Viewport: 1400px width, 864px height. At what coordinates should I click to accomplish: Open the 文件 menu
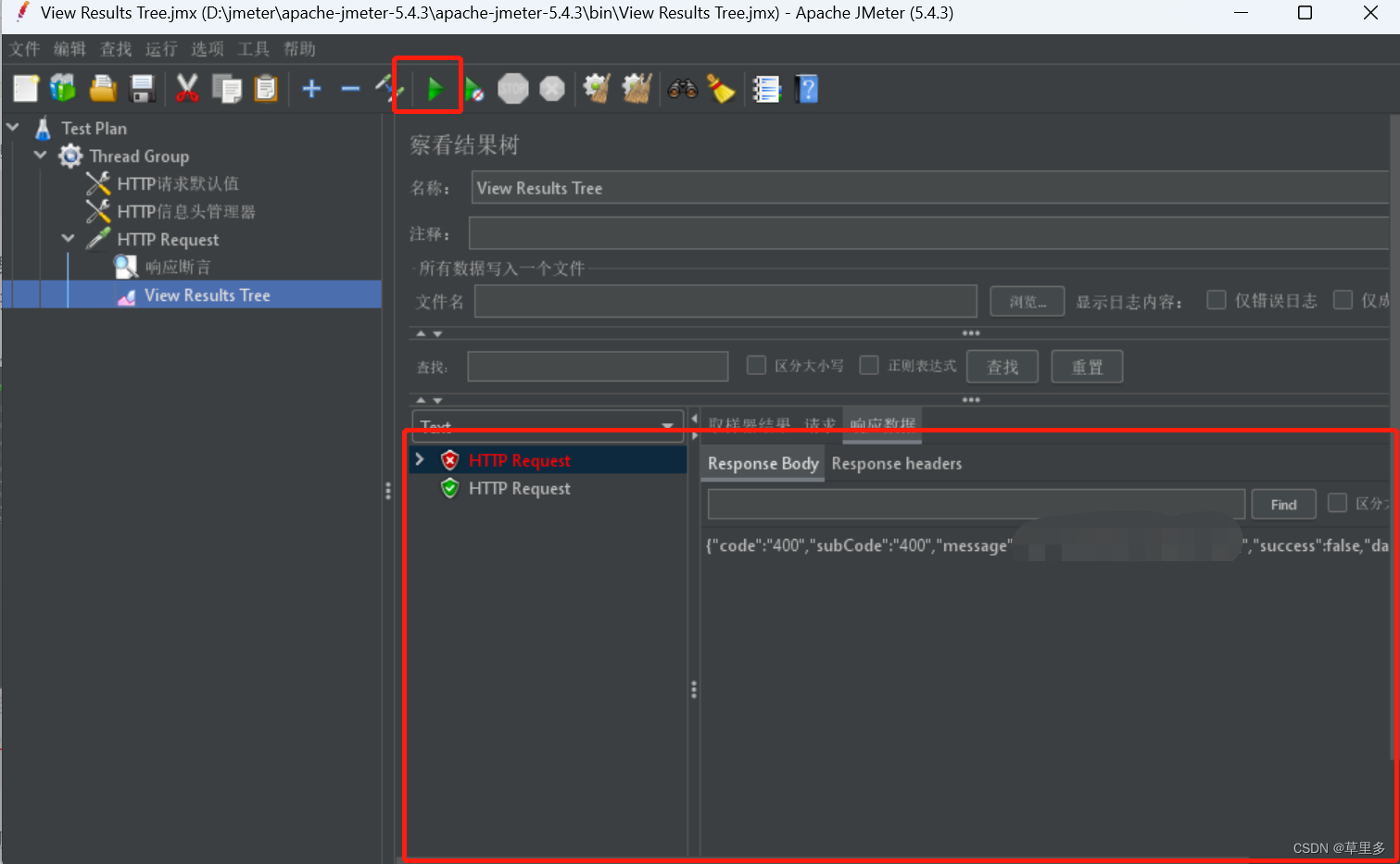[24, 49]
